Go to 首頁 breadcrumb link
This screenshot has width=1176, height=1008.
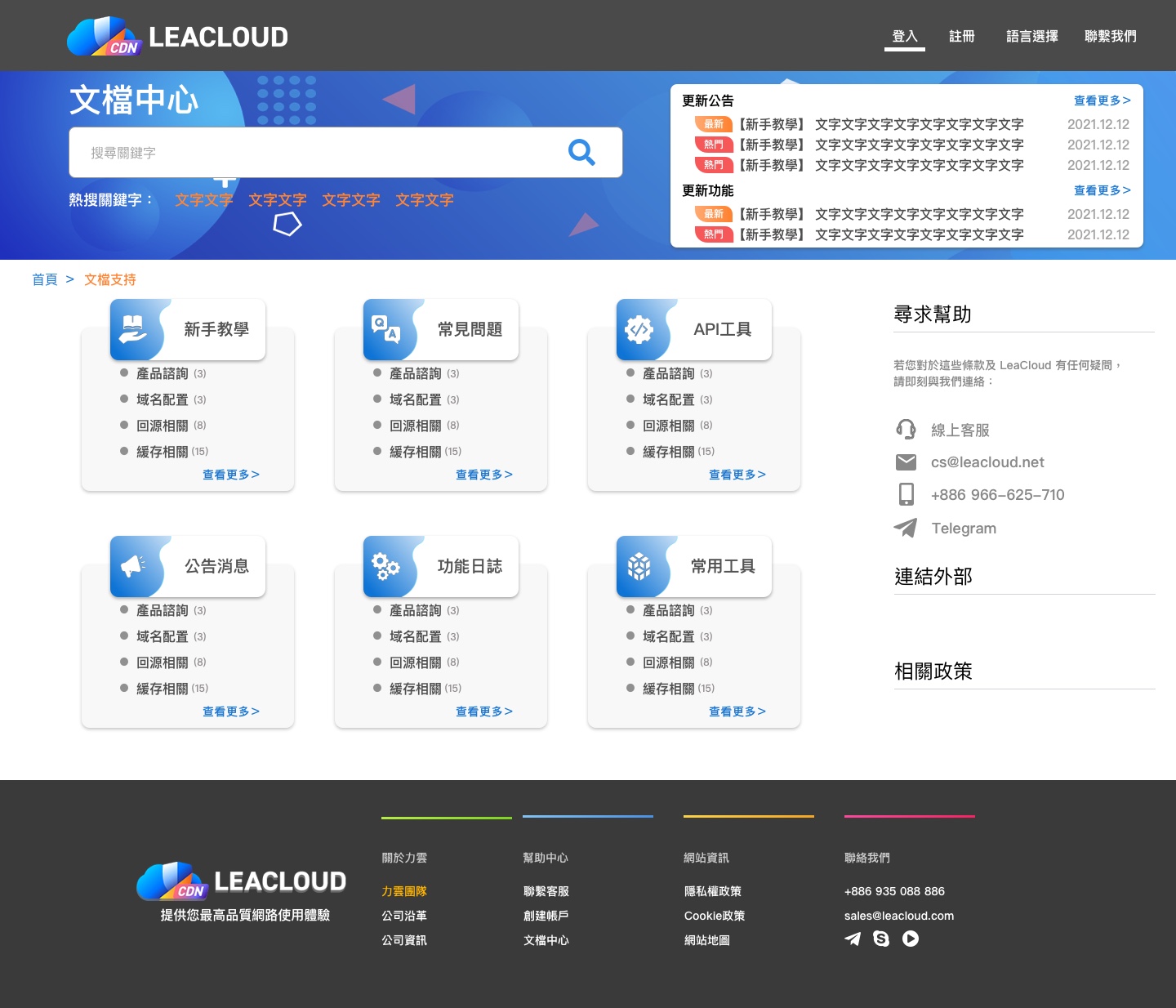tap(45, 279)
